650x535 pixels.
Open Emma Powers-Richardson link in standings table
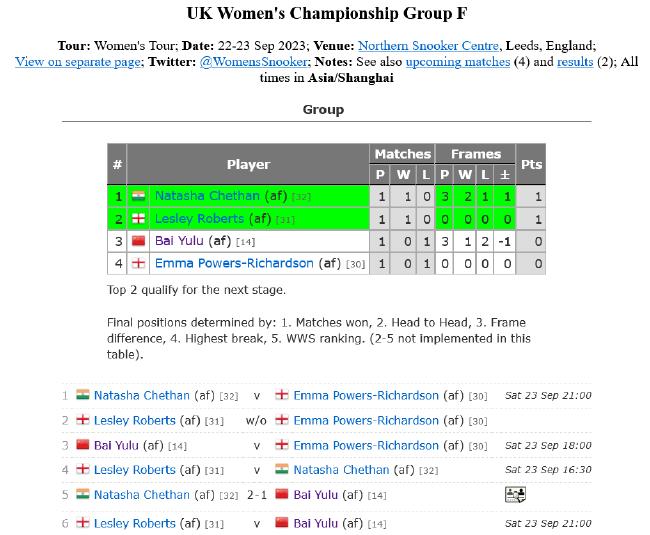(234, 263)
